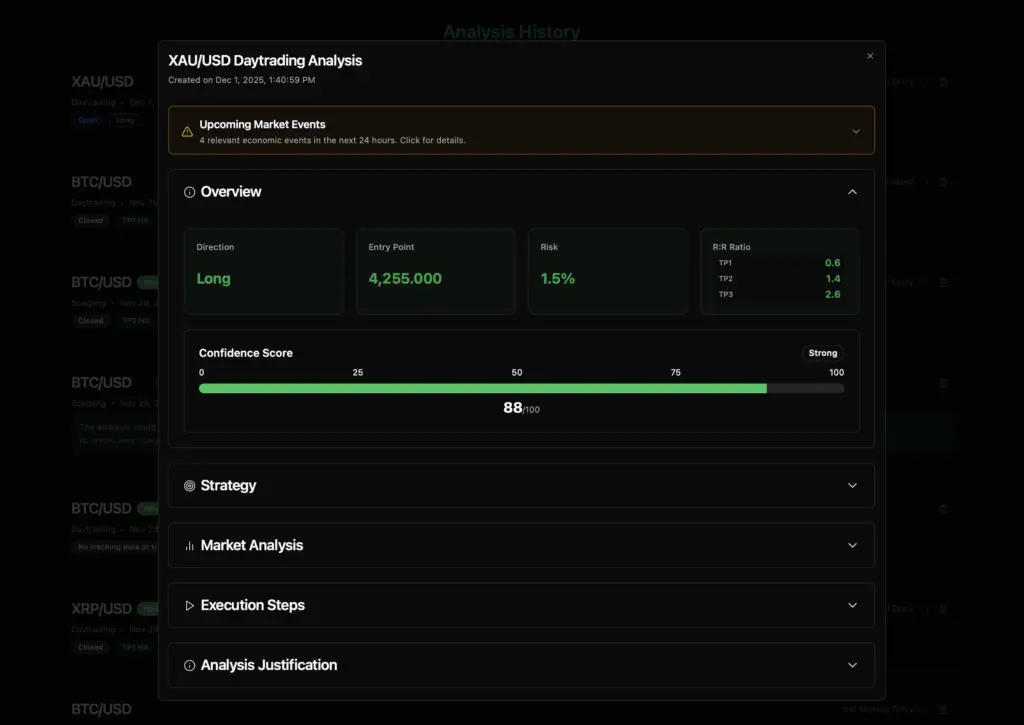Select the Long direction value
Image resolution: width=1024 pixels, height=725 pixels.
(x=214, y=278)
